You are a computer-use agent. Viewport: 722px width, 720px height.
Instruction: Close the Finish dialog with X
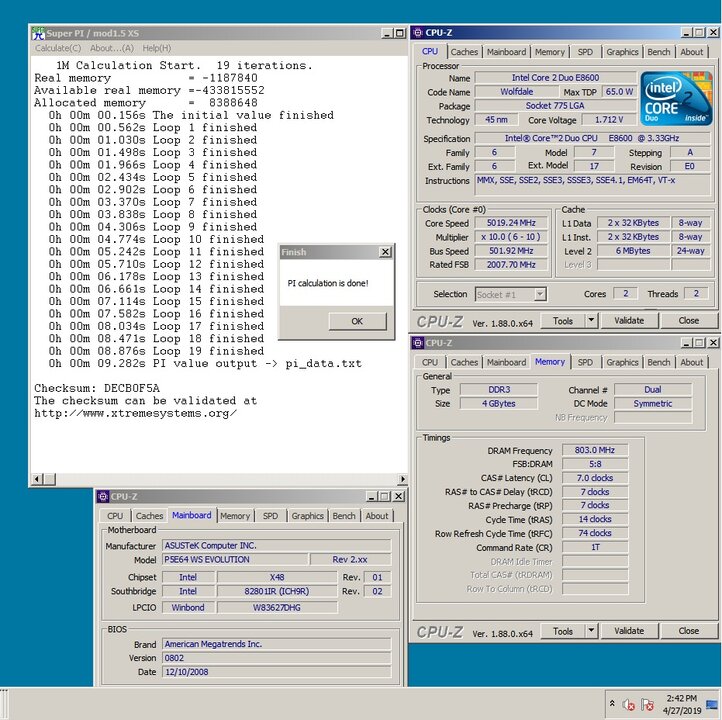(385, 252)
